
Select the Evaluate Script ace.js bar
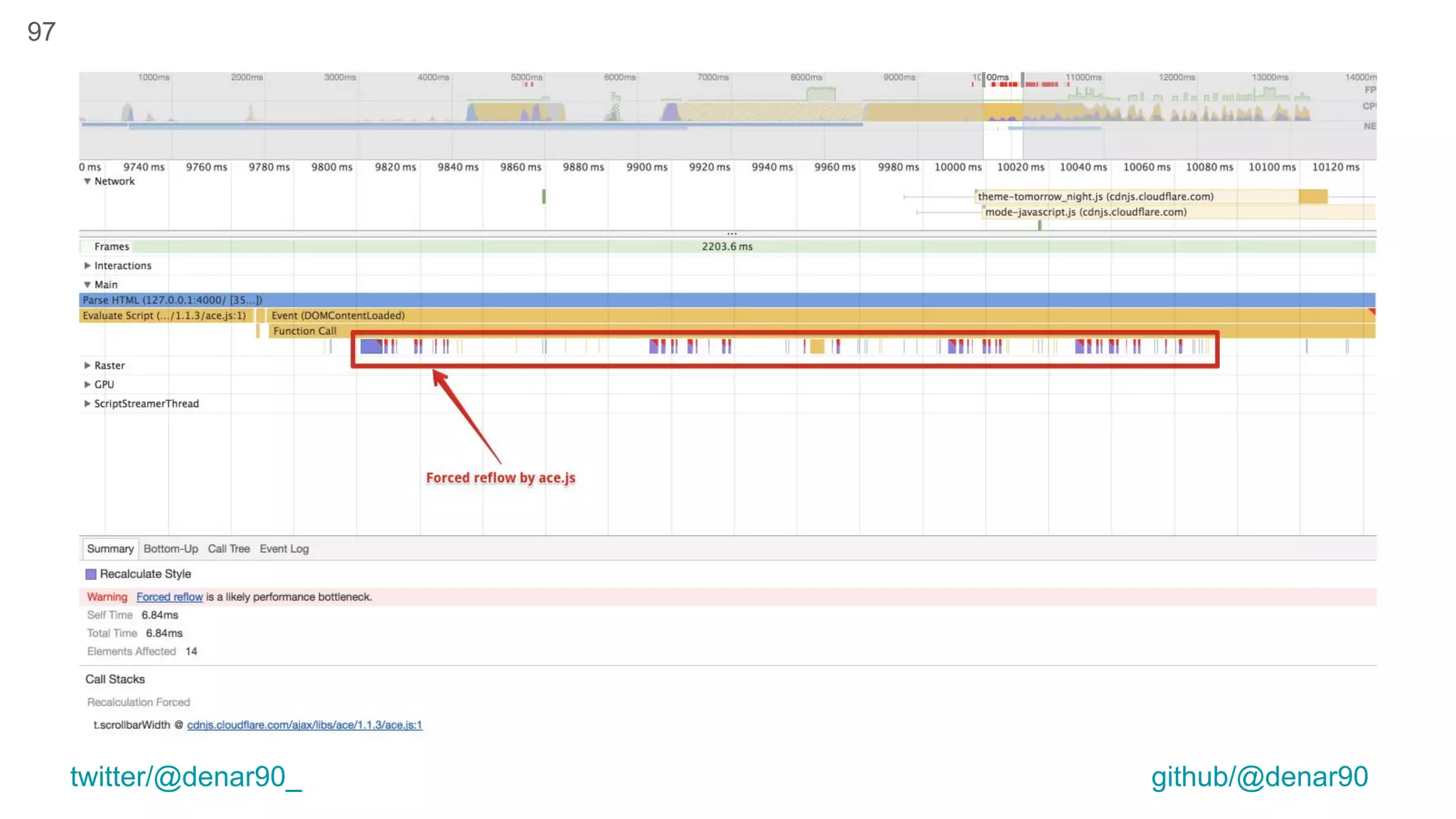(x=165, y=316)
